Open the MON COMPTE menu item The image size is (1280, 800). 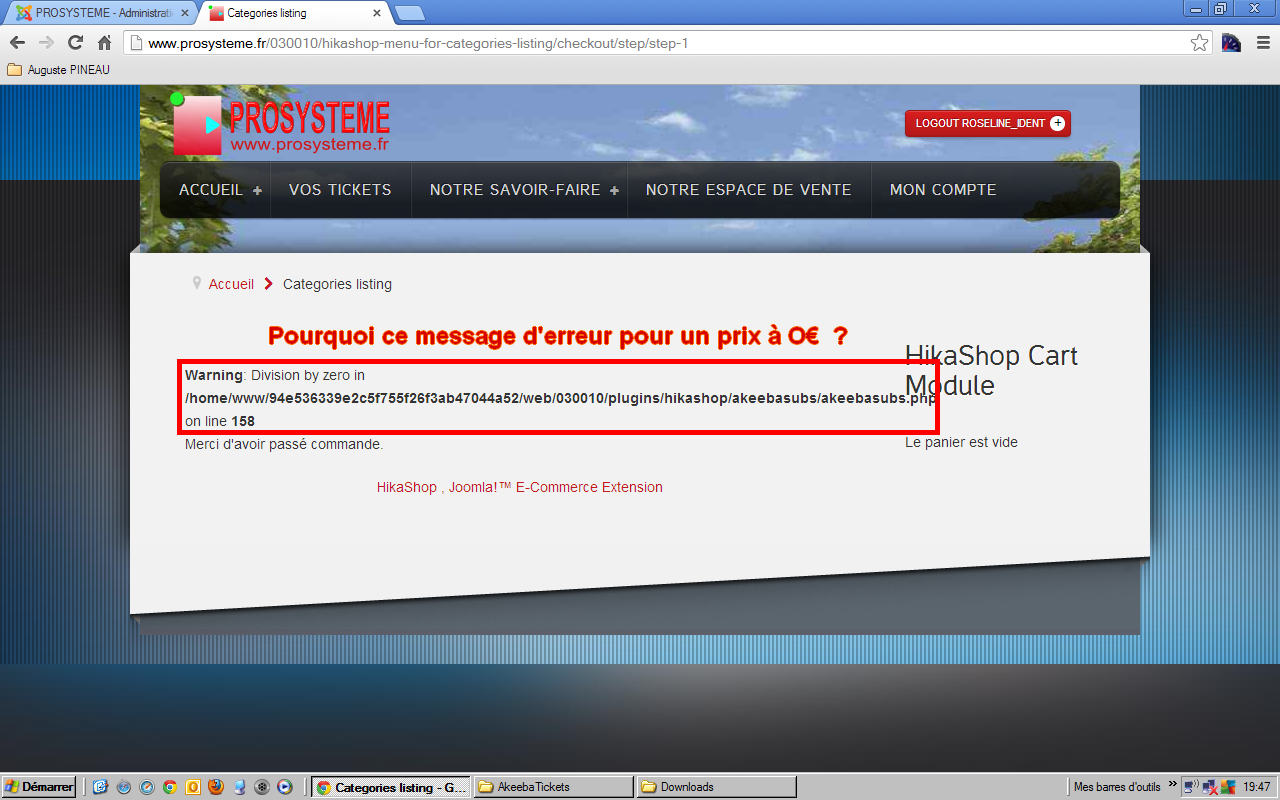[943, 190]
